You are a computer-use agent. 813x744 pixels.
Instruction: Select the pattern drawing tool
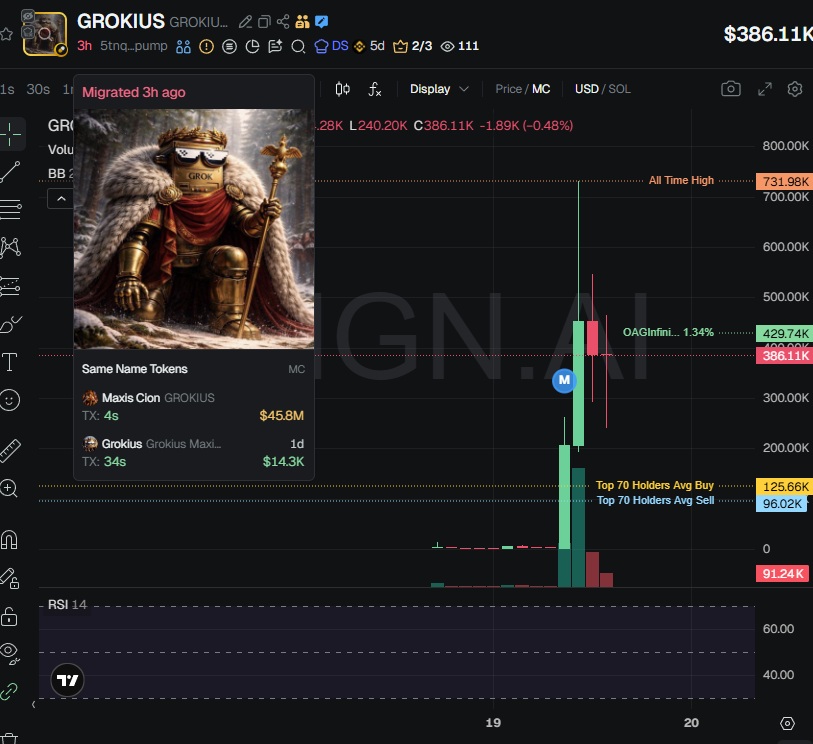(10, 247)
